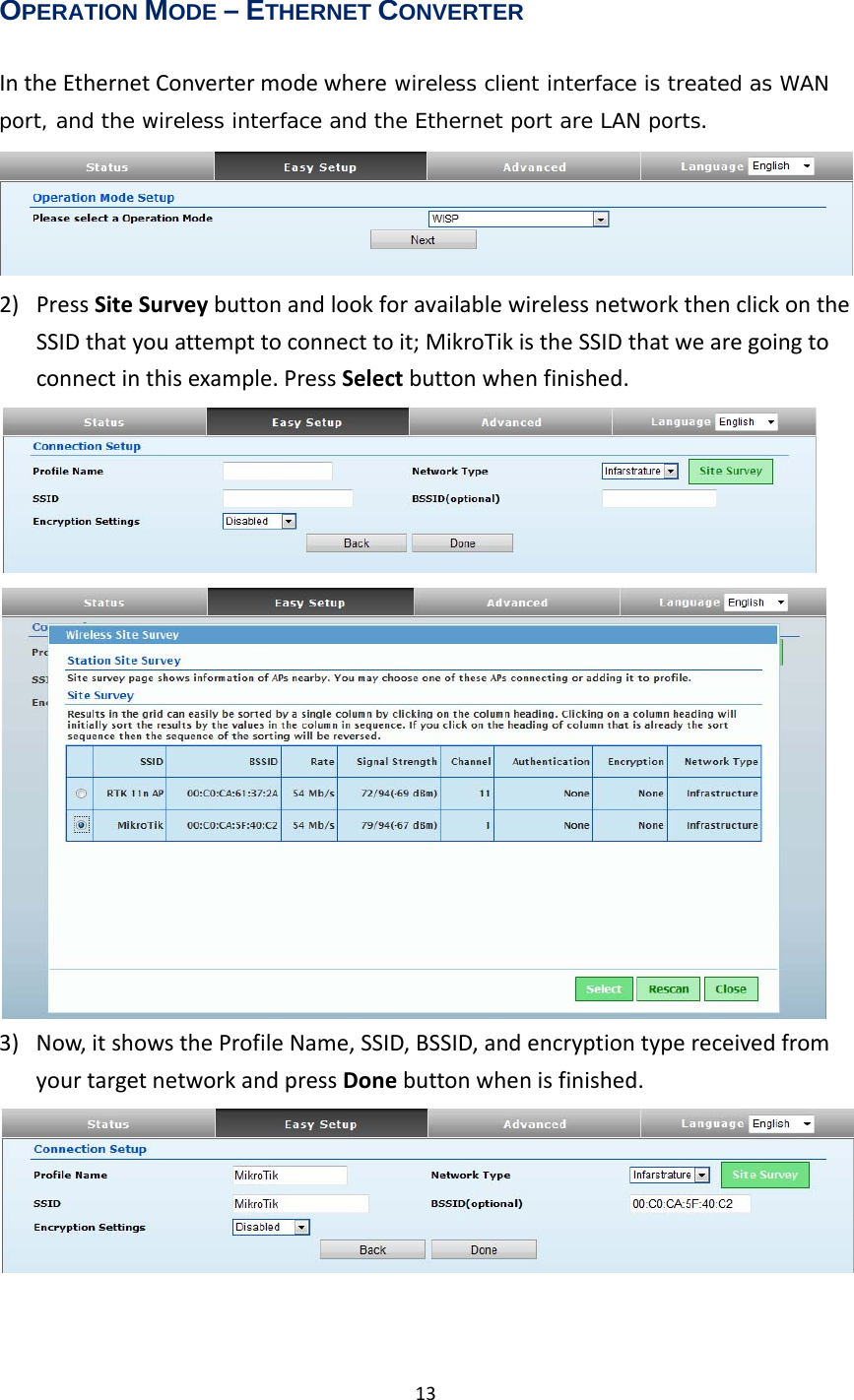Click Site Survey button in empty Connection Setup form
The width and height of the screenshot is (854, 1400).
(730, 471)
